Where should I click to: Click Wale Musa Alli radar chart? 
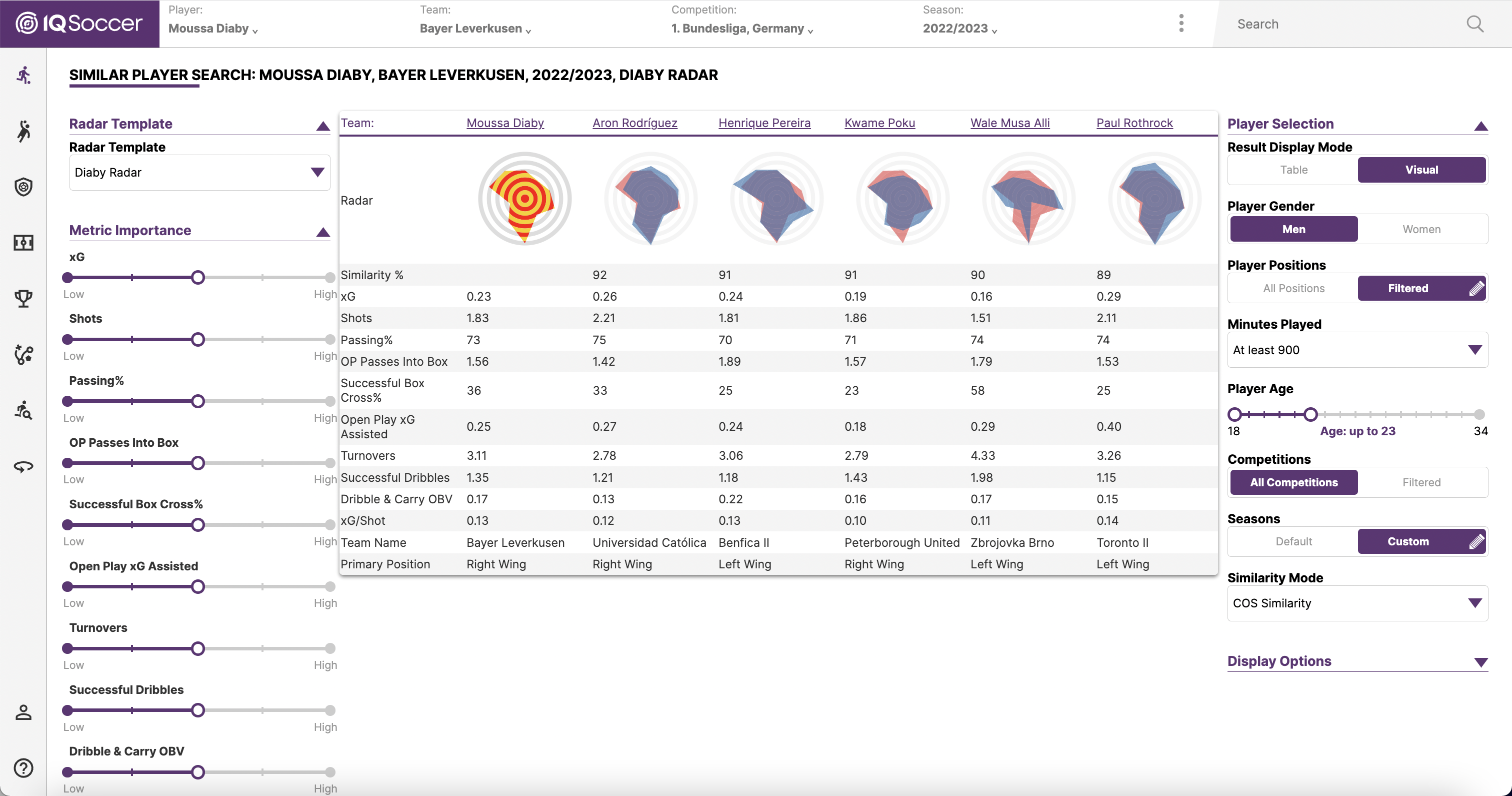click(x=1028, y=199)
